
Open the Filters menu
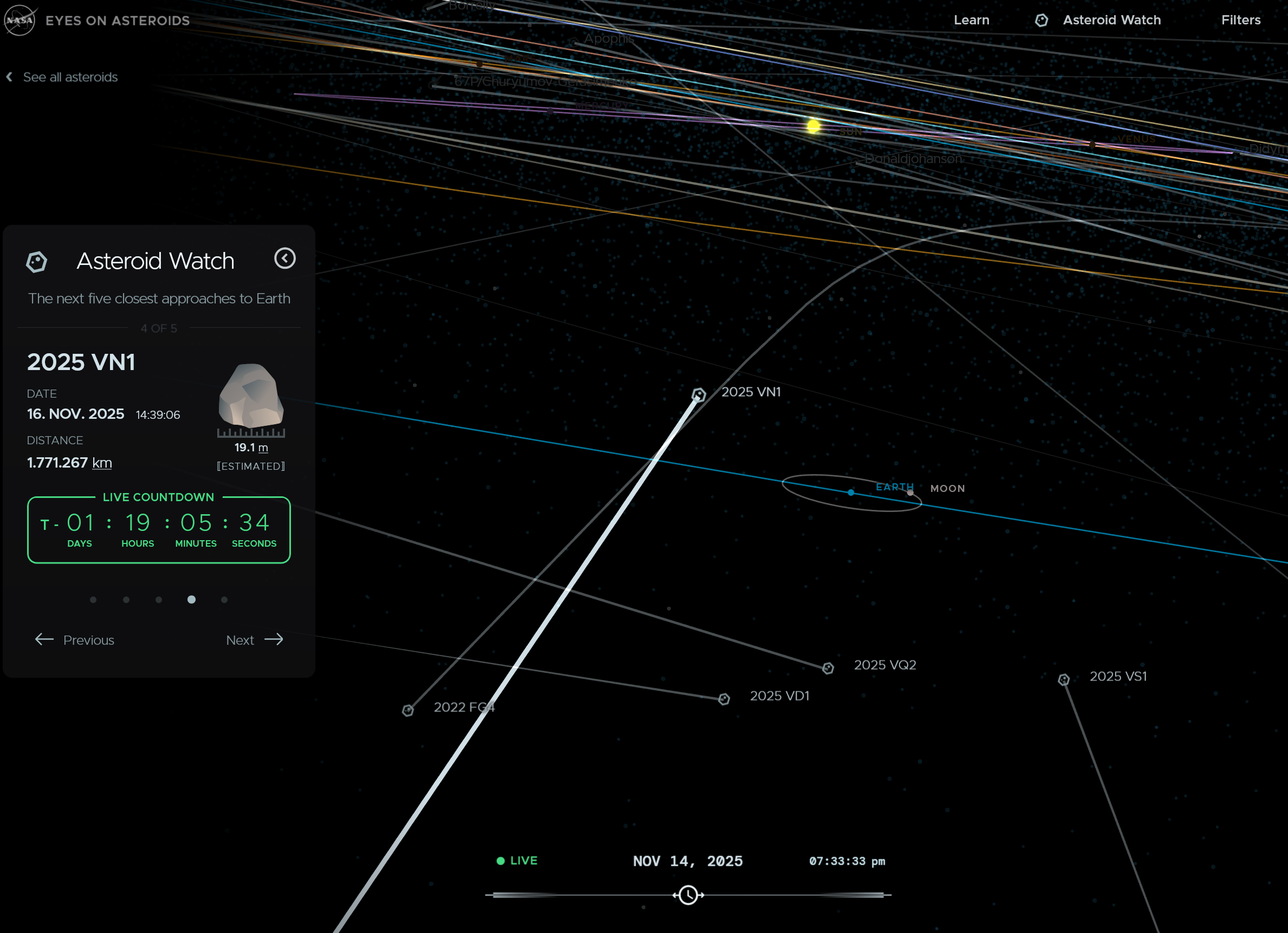pos(1240,21)
